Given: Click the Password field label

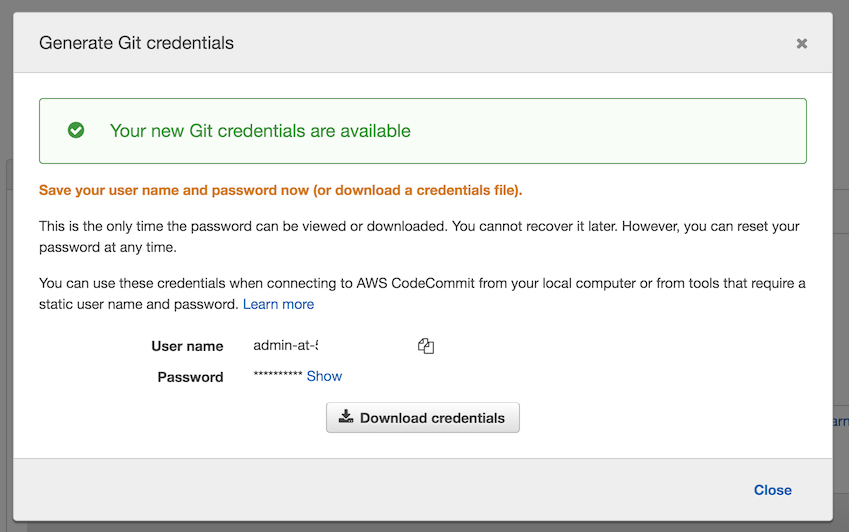Looking at the screenshot, I should [190, 377].
